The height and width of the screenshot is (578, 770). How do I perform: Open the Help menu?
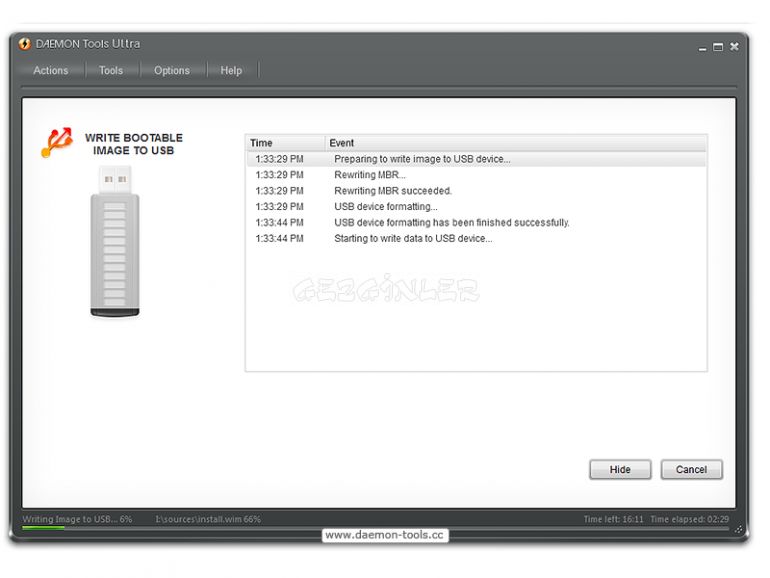(x=231, y=70)
